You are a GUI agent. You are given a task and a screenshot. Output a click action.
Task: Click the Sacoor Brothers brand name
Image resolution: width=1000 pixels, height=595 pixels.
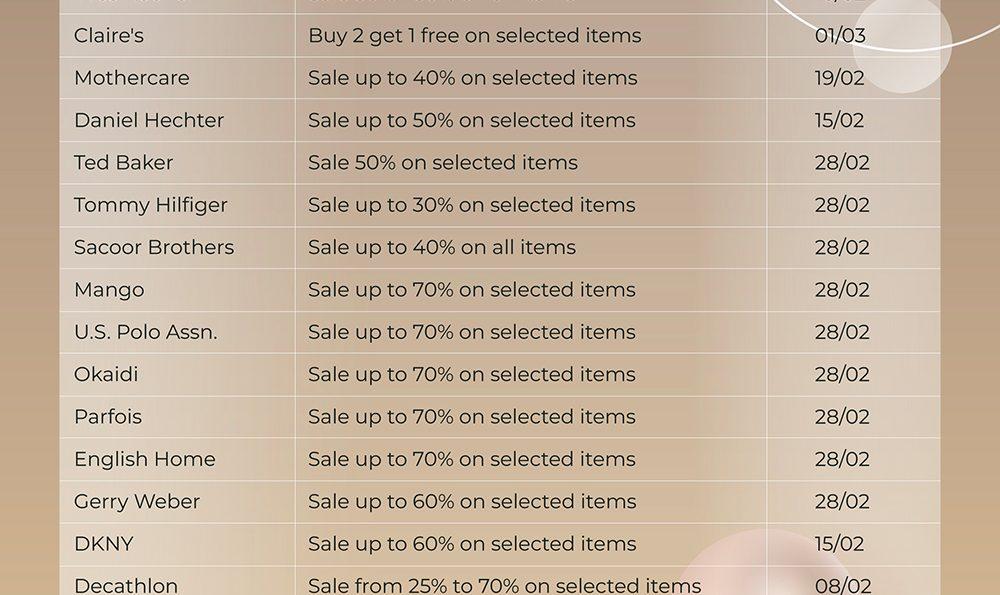pos(154,247)
